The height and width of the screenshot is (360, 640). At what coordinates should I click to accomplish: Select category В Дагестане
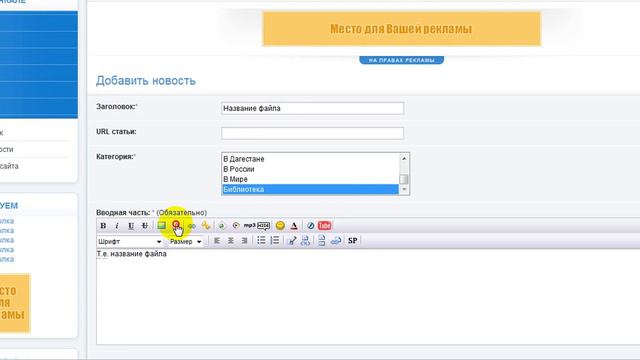[x=310, y=159]
